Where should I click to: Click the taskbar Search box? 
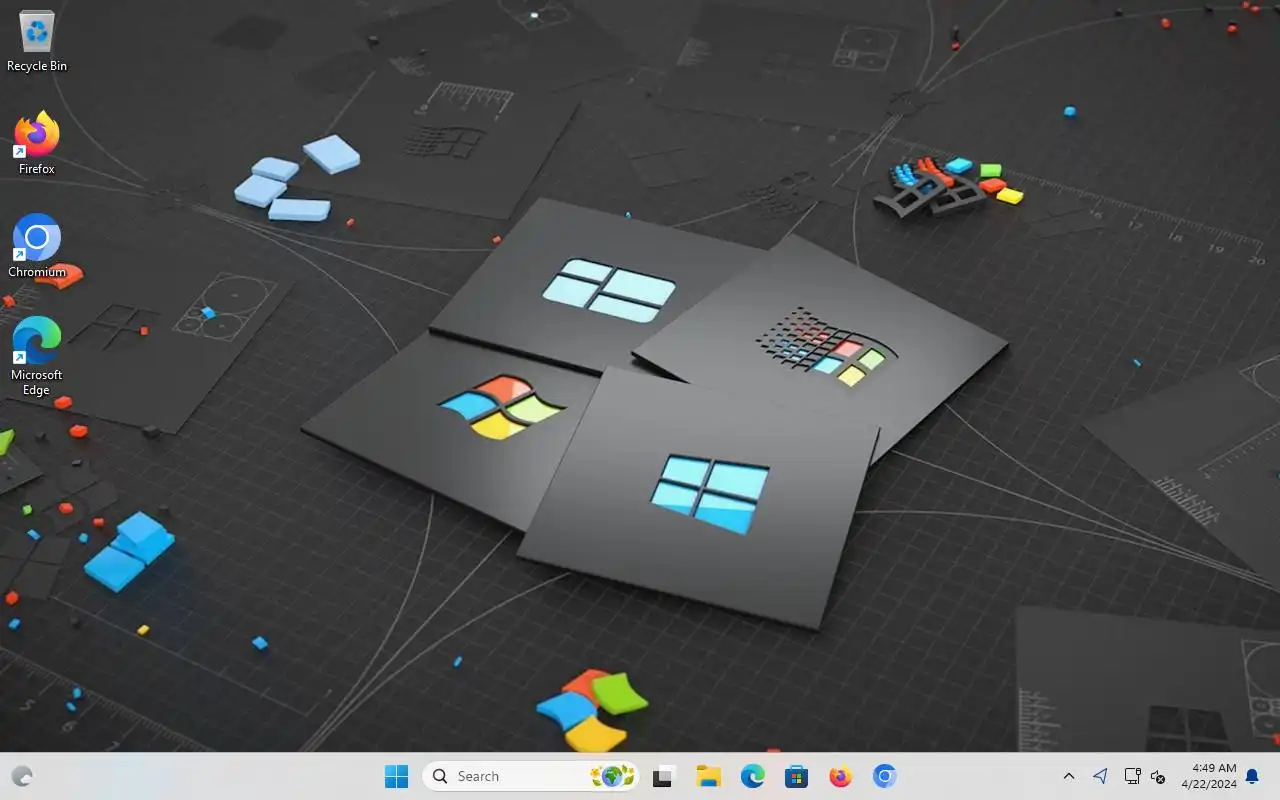[x=531, y=776]
